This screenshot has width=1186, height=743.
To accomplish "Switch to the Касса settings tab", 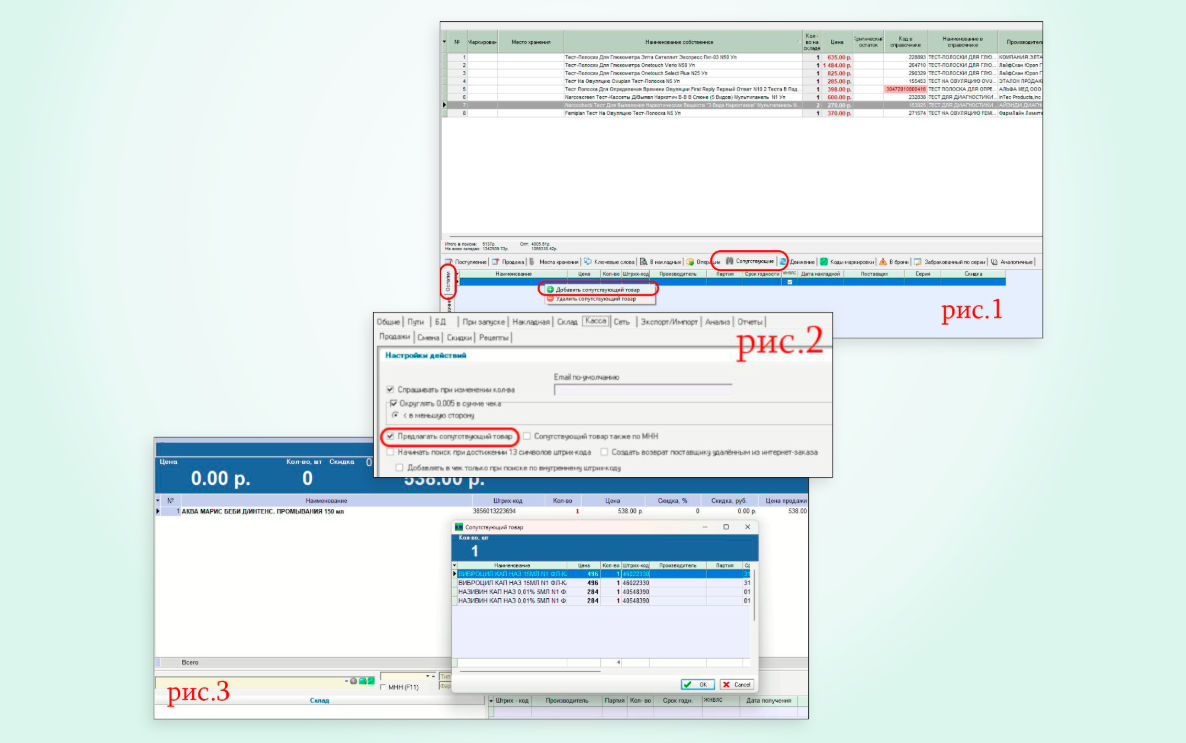I will click(x=596, y=322).
